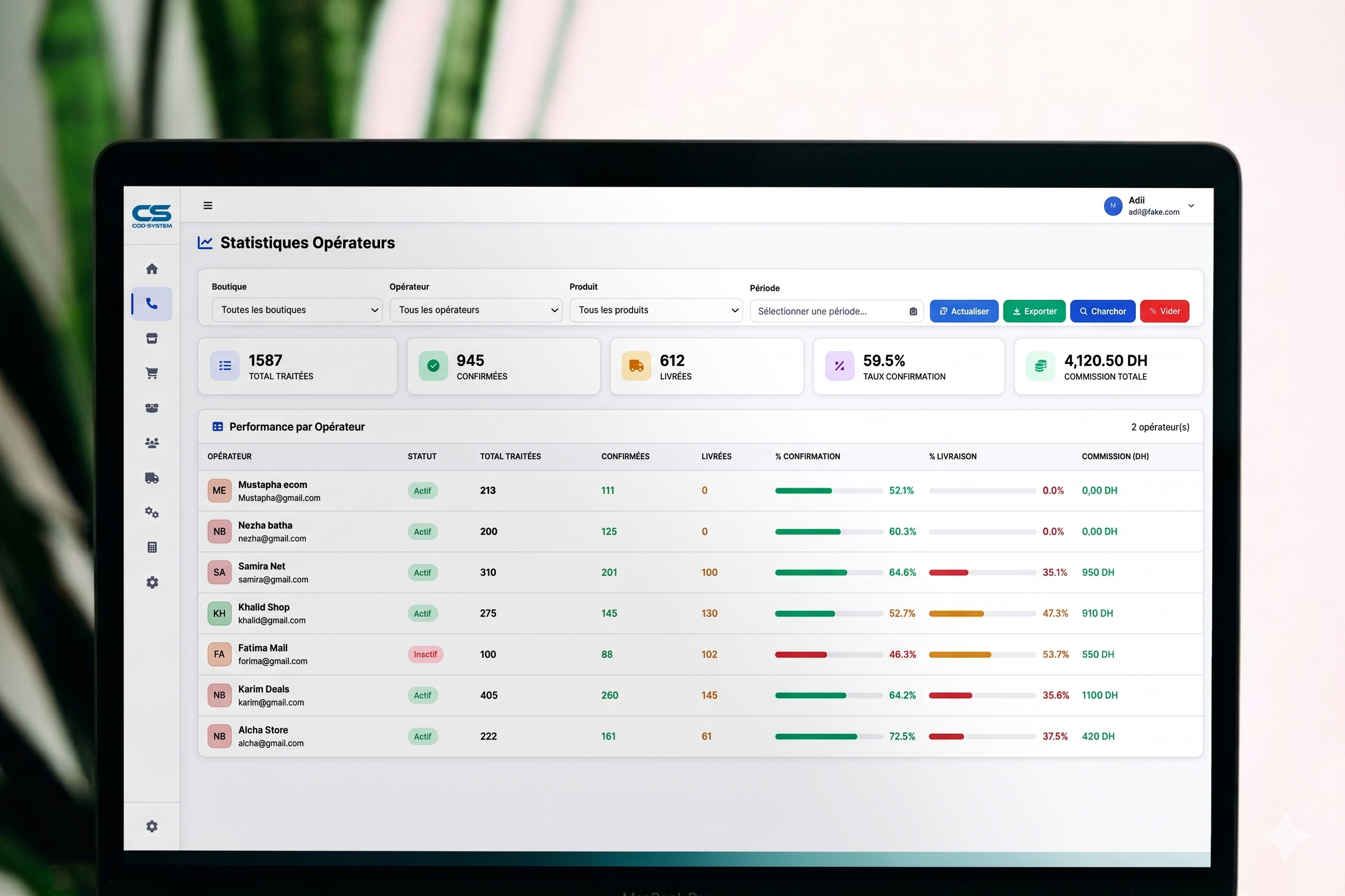This screenshot has height=896, width=1345.
Task: Click the % Confirmation column header
Action: 807,457
